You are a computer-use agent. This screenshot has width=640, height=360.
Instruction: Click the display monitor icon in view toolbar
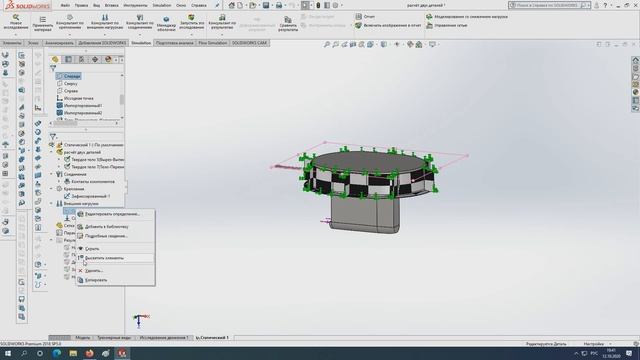(x=432, y=44)
